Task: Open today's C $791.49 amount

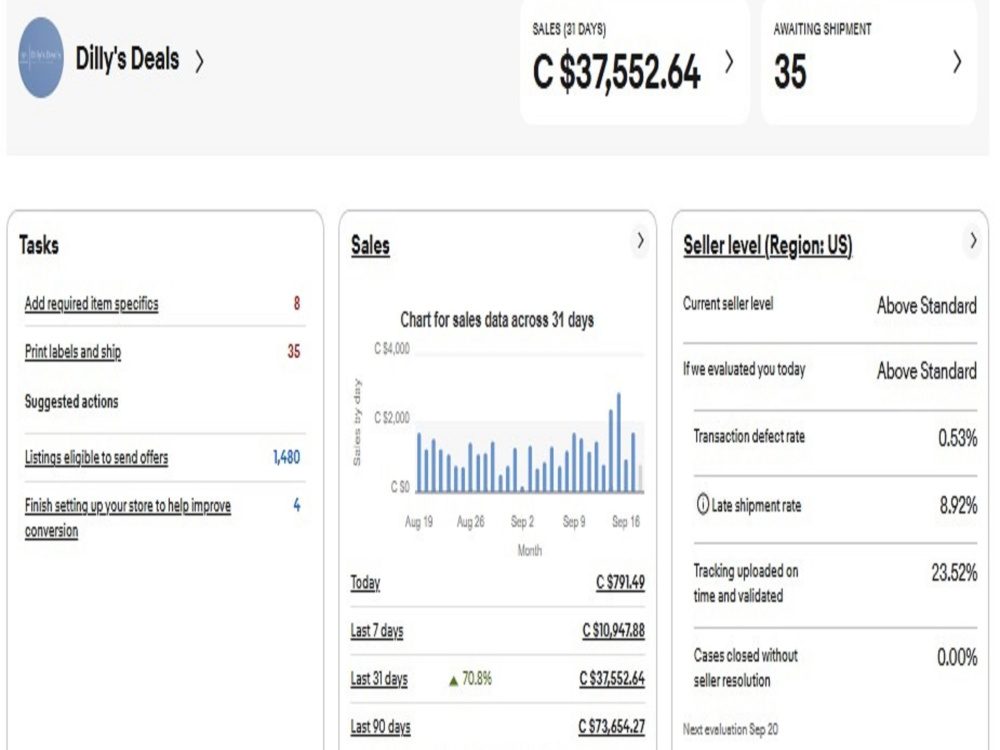Action: tap(621, 582)
